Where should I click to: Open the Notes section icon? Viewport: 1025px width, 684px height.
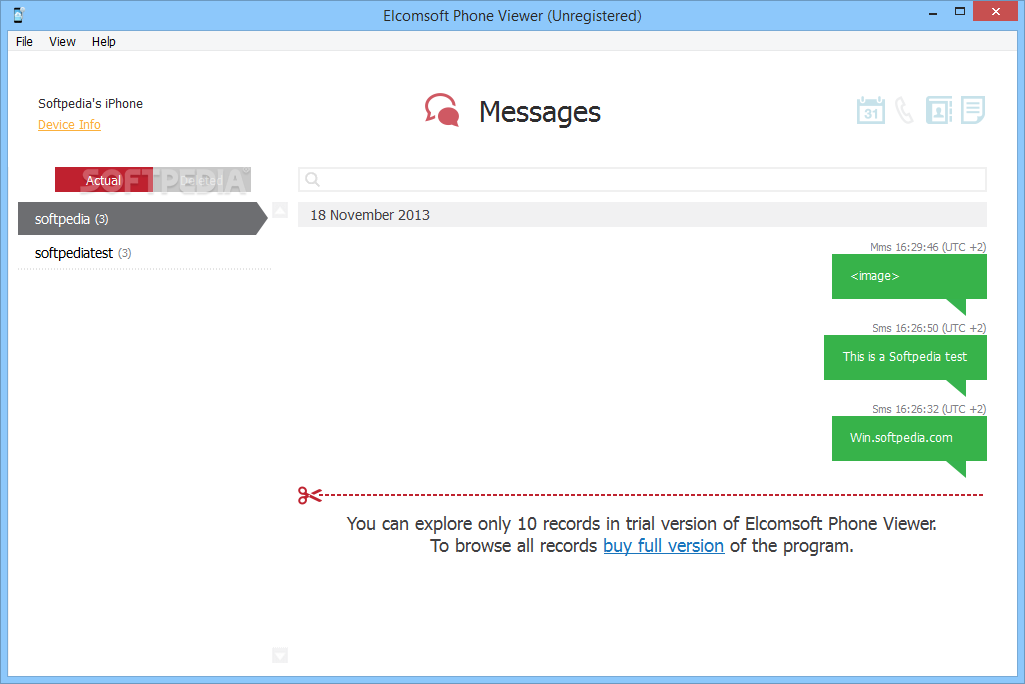tap(973, 110)
